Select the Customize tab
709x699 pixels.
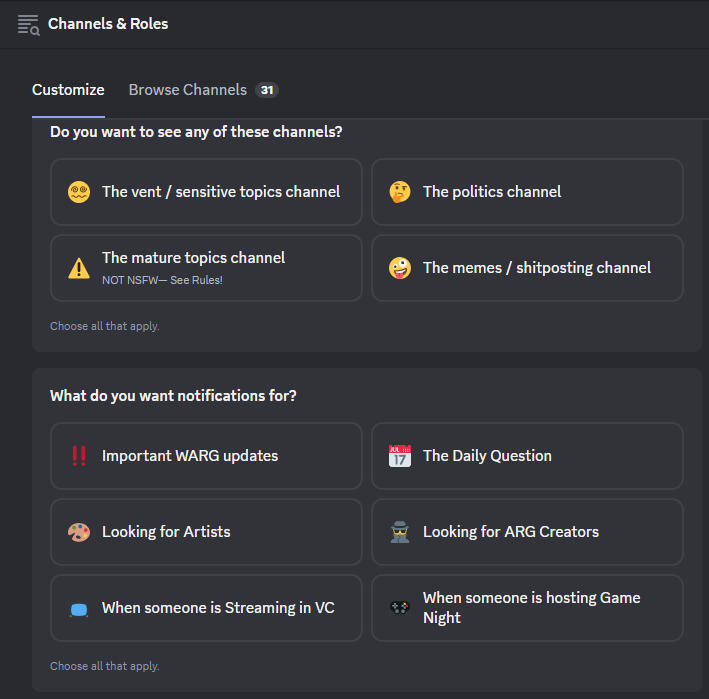68,90
